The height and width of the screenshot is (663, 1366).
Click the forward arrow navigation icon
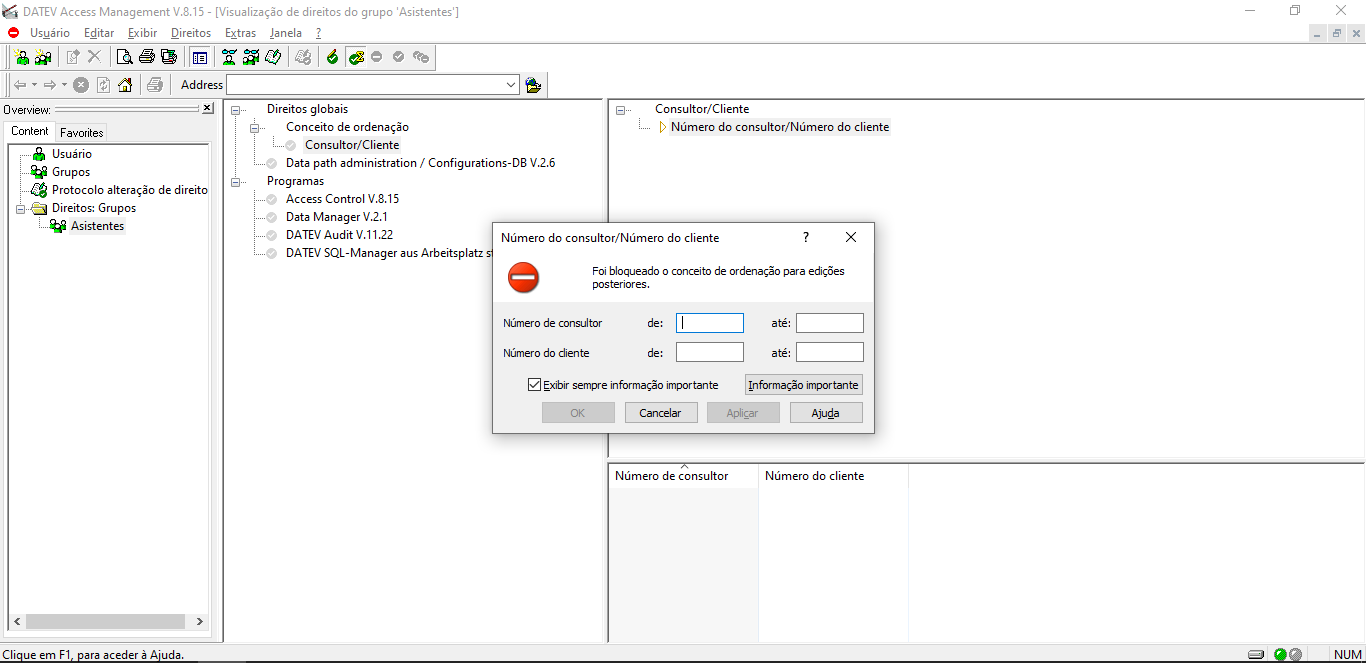point(50,85)
